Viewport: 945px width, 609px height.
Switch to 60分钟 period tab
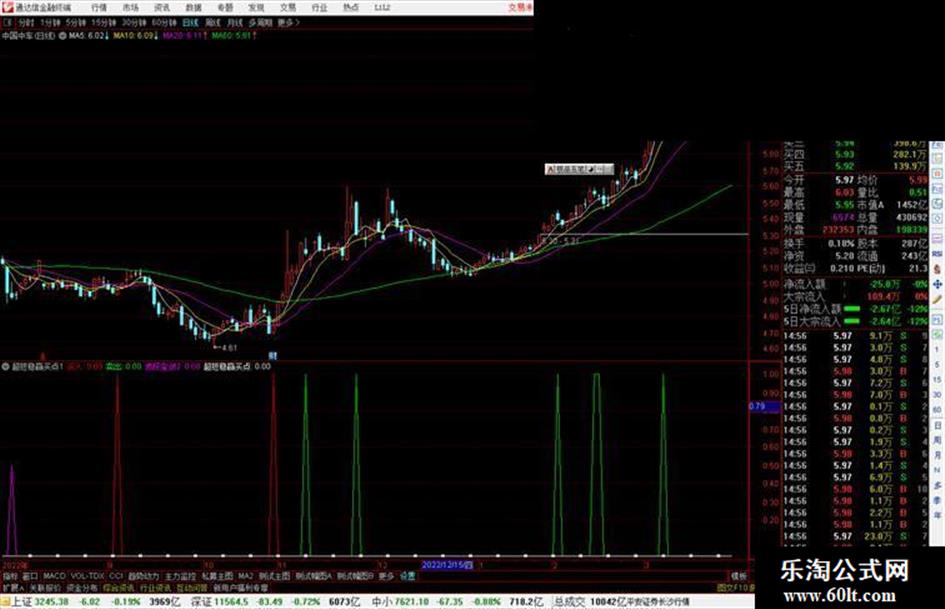164,22
